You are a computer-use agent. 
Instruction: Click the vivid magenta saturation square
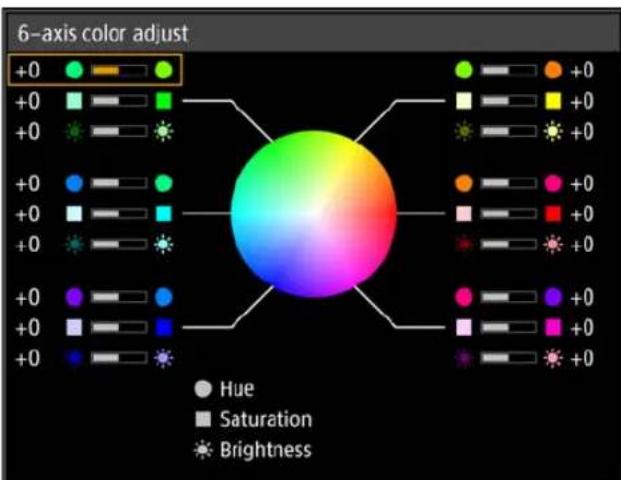[x=553, y=328]
